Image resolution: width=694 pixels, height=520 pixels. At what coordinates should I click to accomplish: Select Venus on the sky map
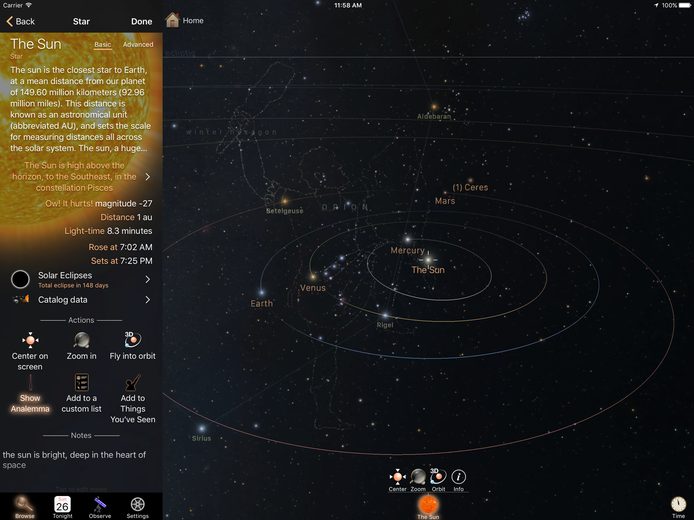click(x=313, y=277)
